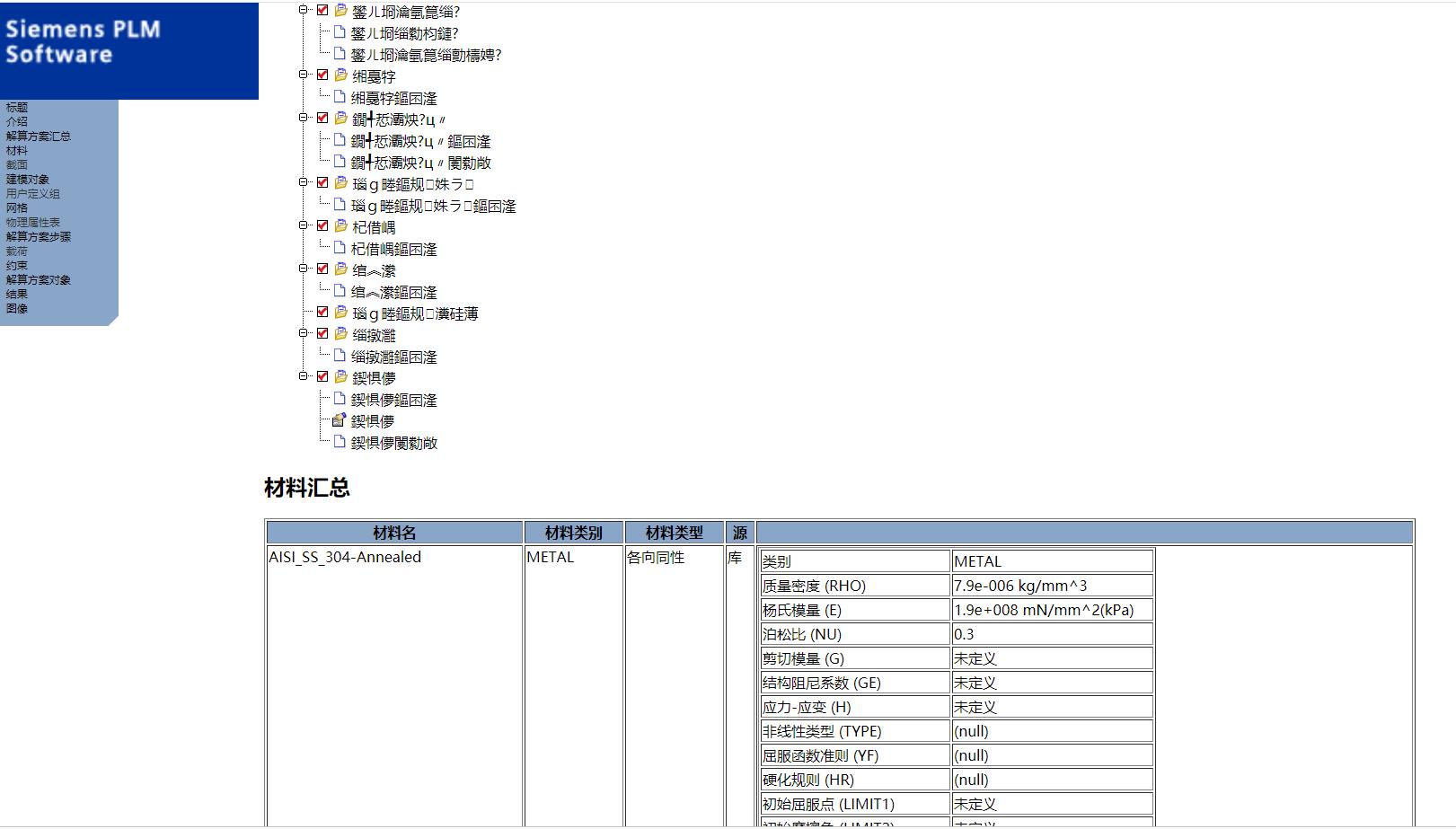
Task: Select the AISI_SS_304-Annealed material name cell
Action: click(x=345, y=557)
